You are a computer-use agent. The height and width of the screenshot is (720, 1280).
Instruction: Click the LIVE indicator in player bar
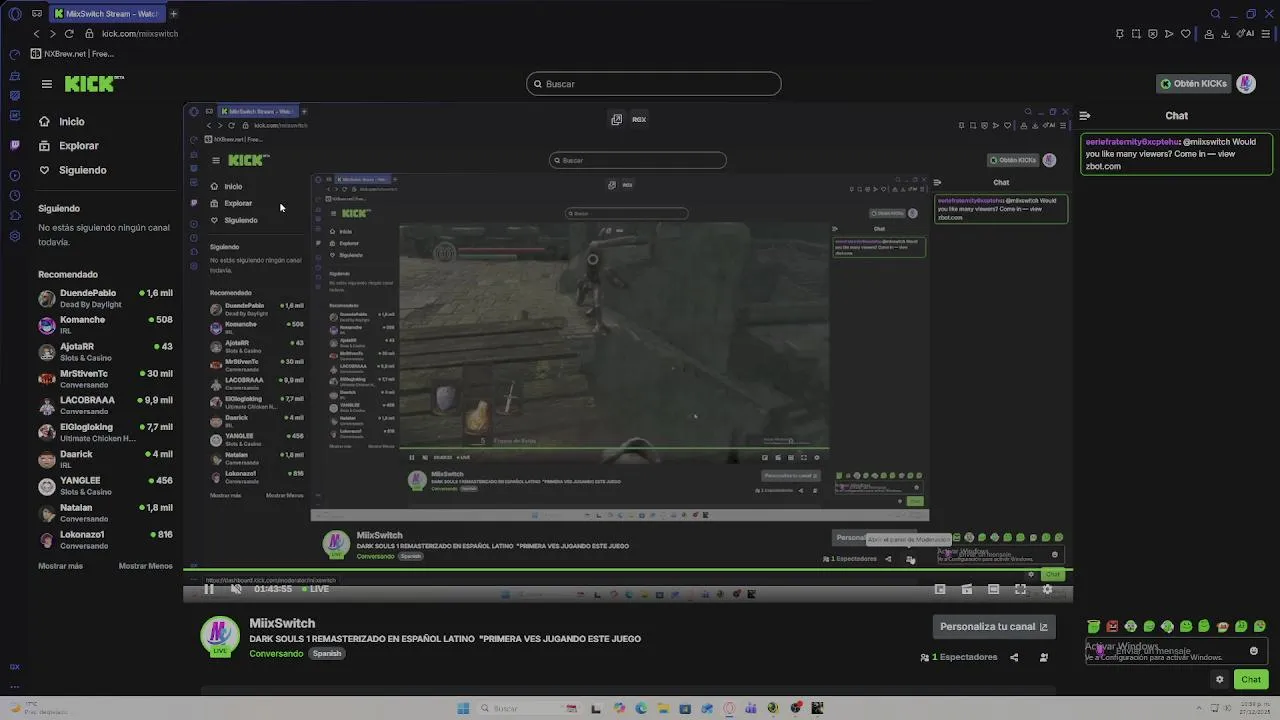(315, 589)
